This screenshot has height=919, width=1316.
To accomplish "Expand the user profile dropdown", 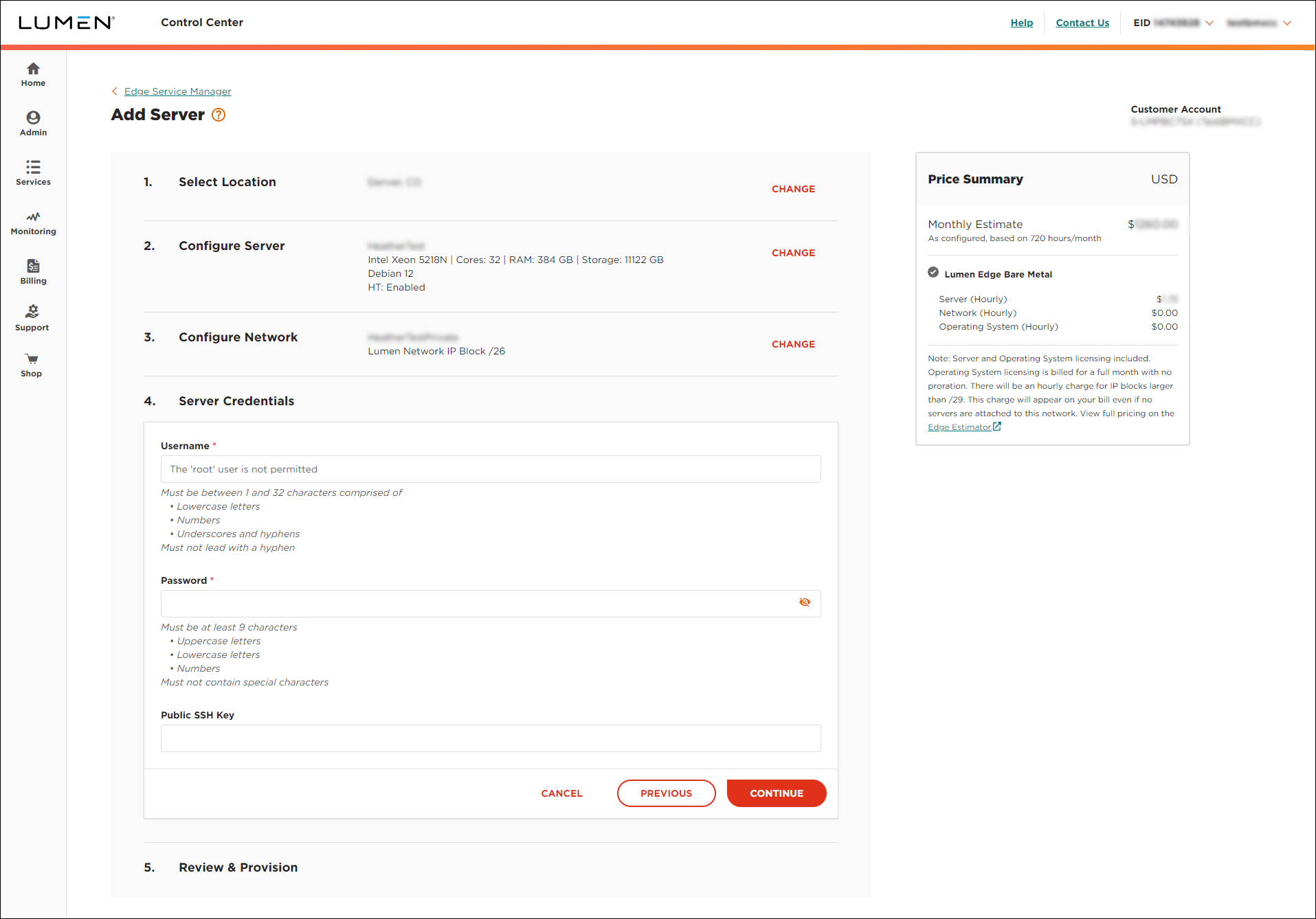I will pyautogui.click(x=1287, y=23).
